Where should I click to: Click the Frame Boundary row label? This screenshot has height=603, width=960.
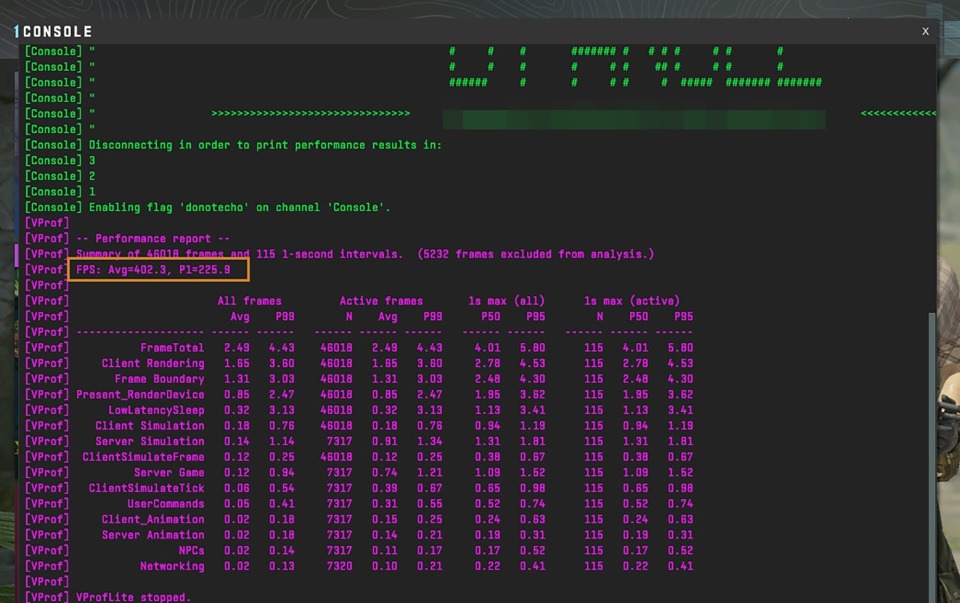pos(159,379)
